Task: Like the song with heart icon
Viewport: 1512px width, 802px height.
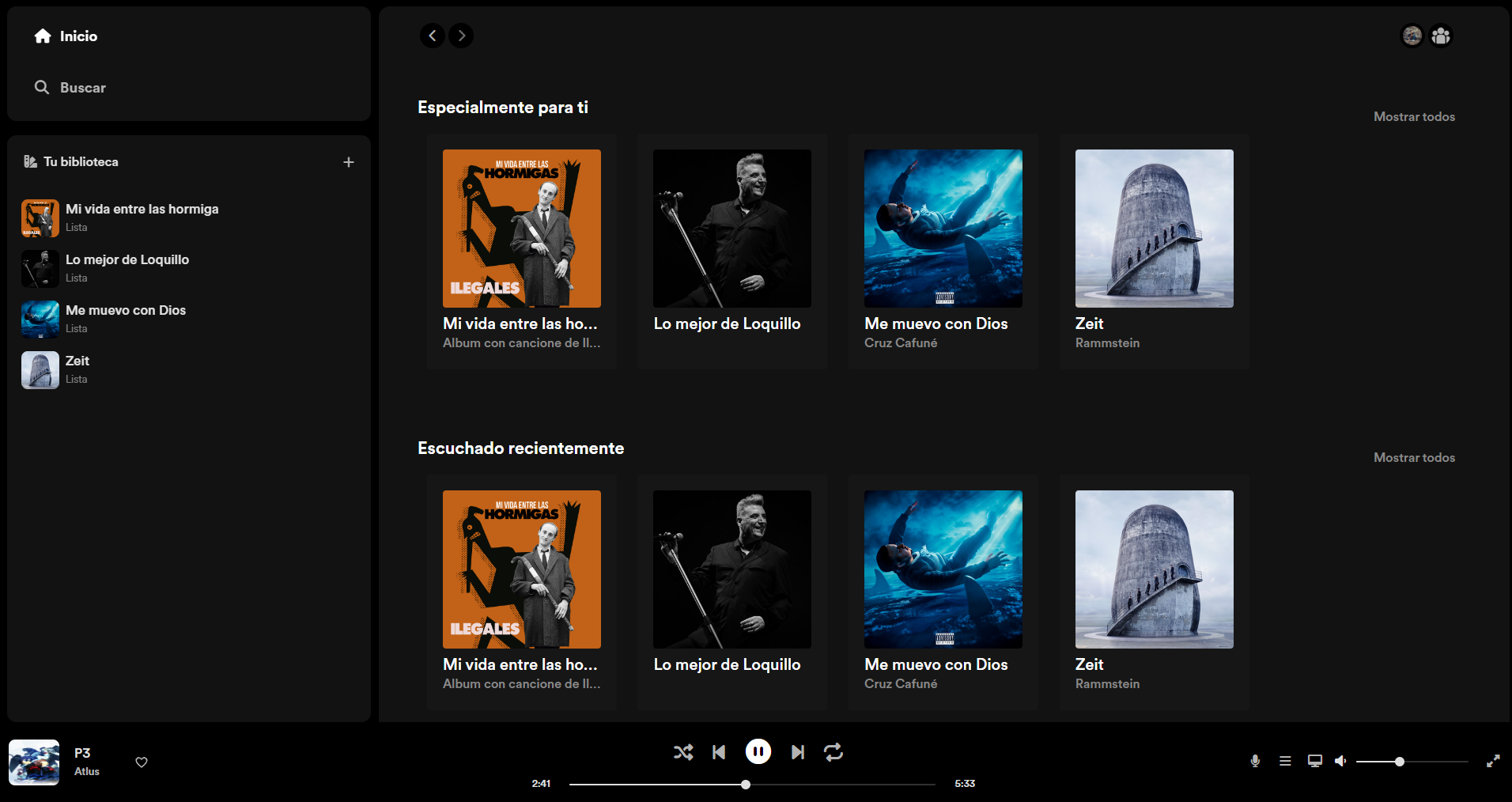Action: 142,762
